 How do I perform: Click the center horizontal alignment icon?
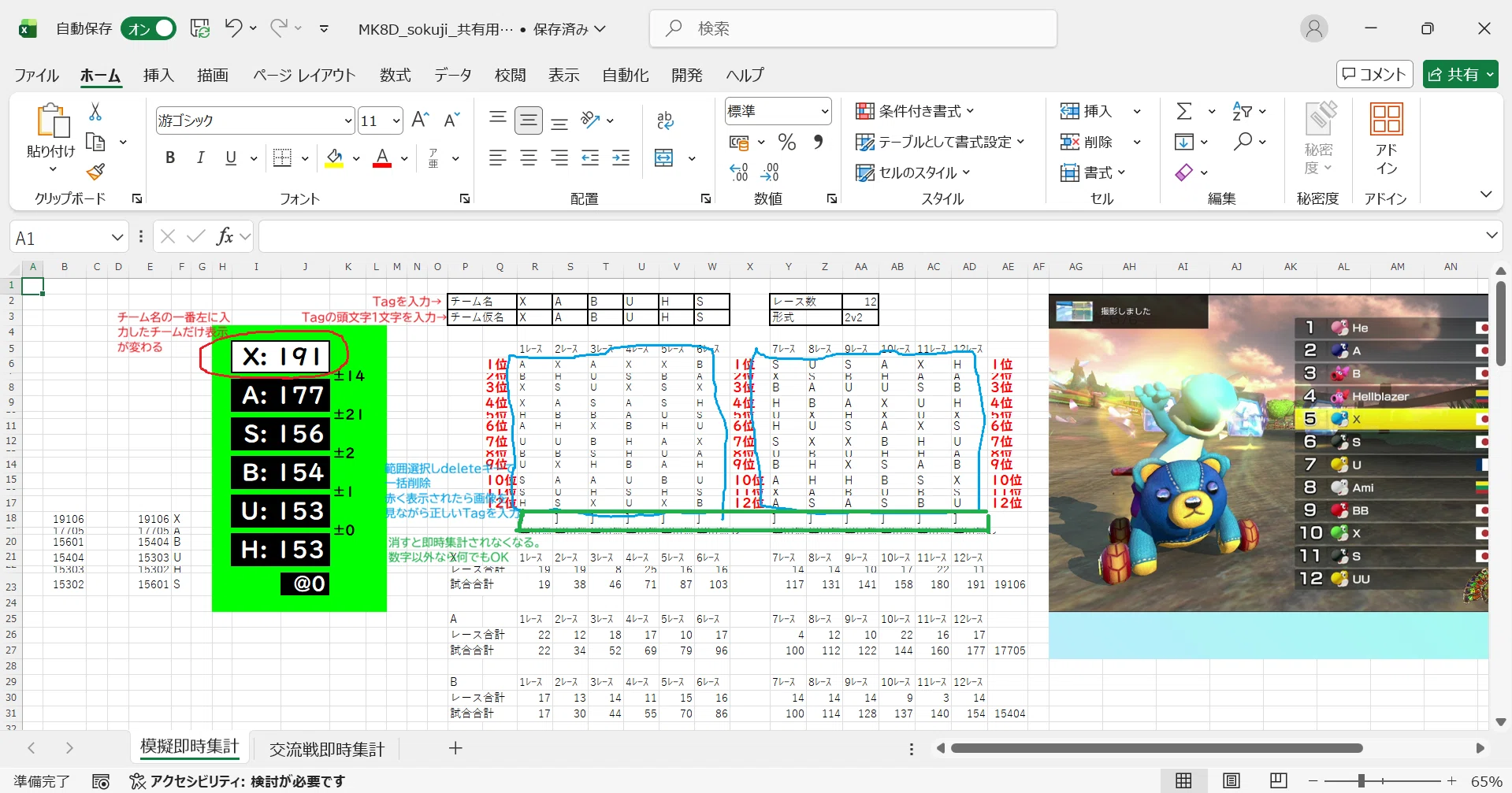pos(529,157)
